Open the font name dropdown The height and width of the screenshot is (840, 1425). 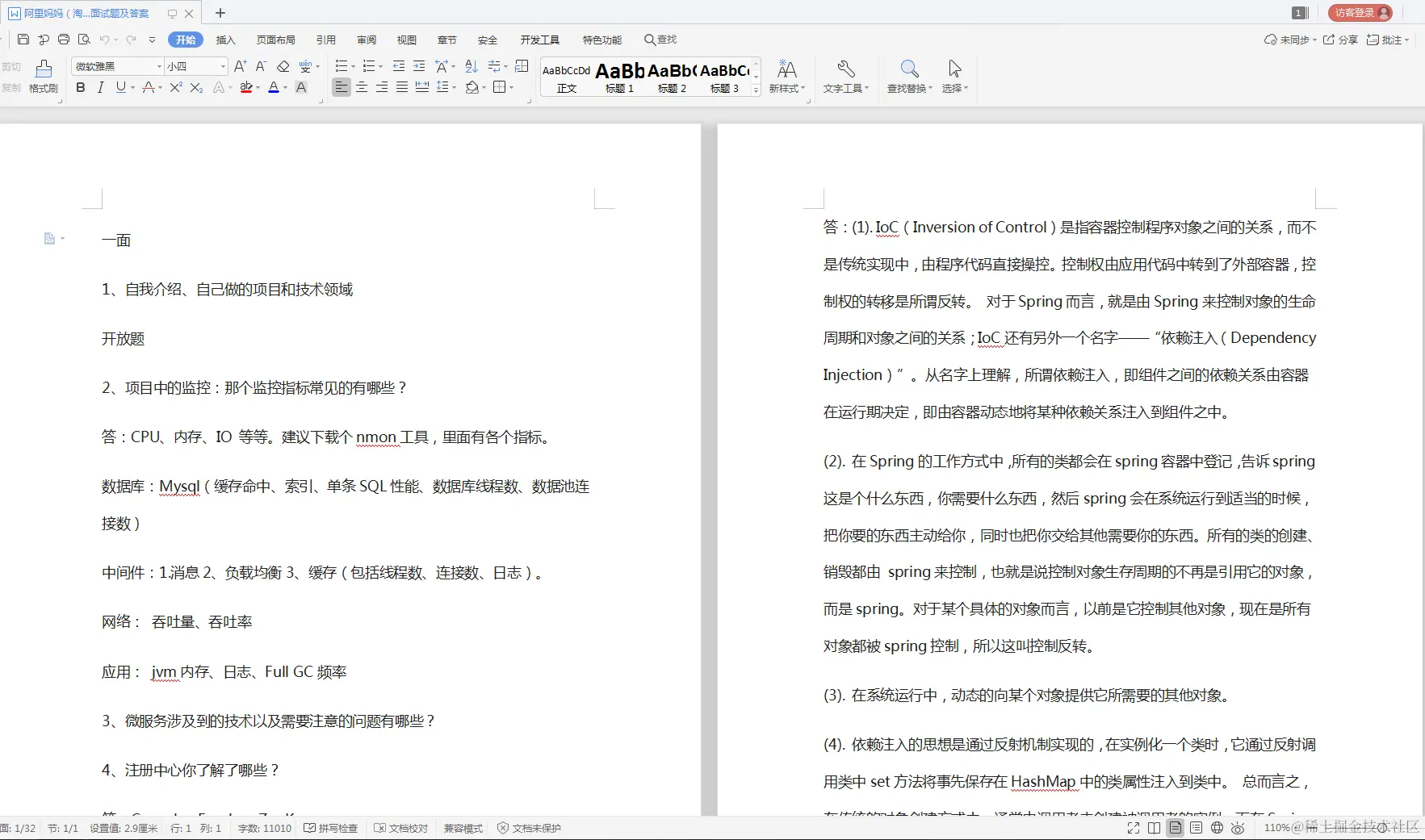[159, 66]
